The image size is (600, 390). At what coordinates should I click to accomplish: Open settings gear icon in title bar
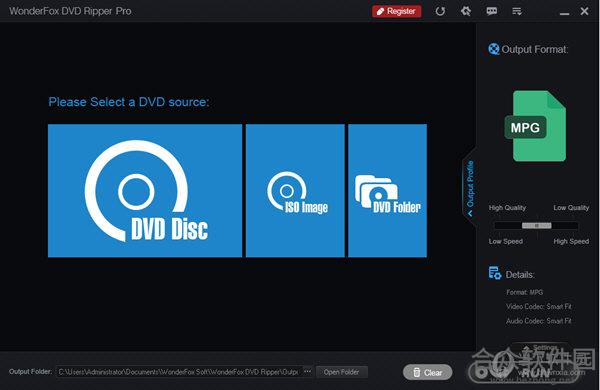click(x=466, y=11)
